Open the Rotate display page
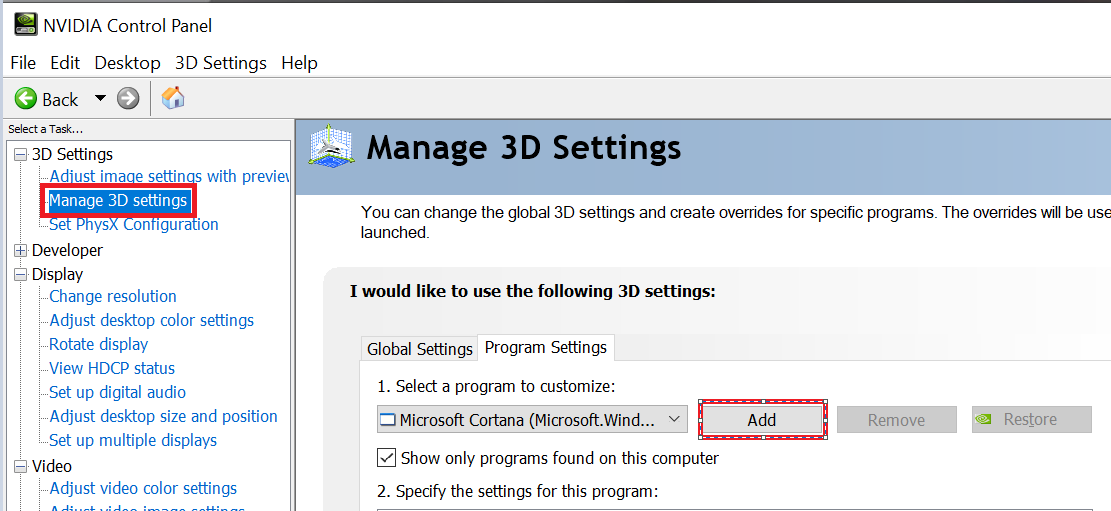This screenshot has height=511, width=1111. [x=98, y=344]
